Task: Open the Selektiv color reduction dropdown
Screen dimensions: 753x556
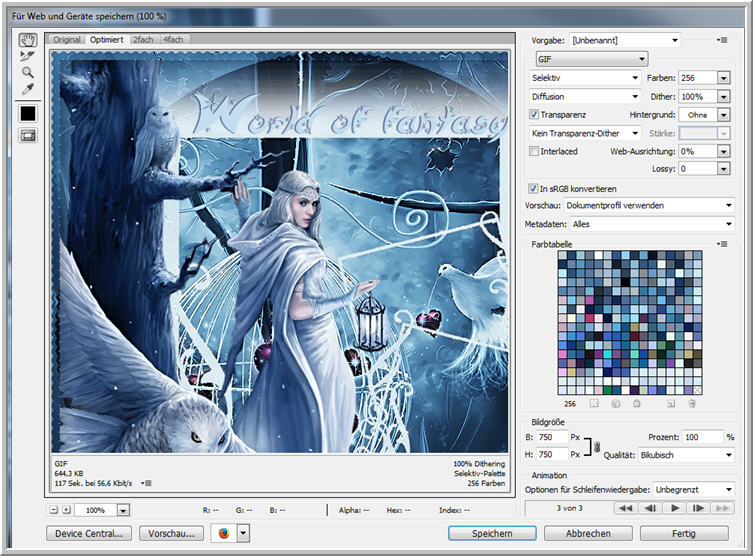Action: (584, 77)
